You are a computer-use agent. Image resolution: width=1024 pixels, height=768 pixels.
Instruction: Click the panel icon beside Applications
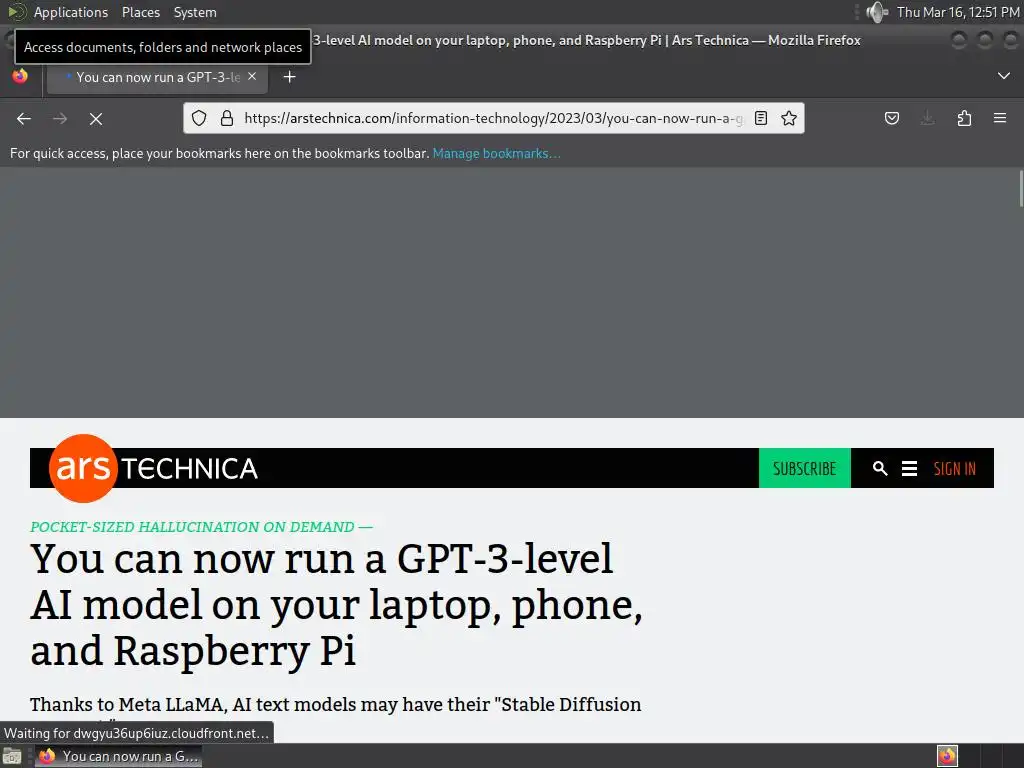point(16,12)
